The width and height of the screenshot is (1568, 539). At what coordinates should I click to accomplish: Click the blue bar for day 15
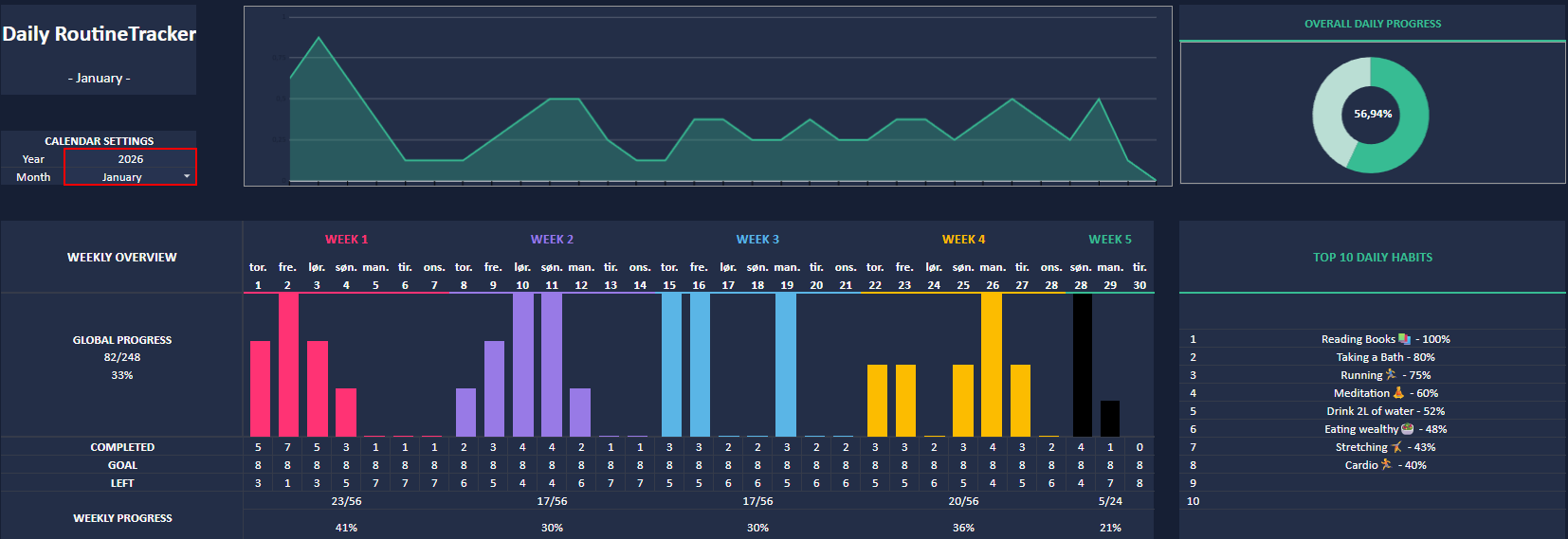tap(671, 365)
